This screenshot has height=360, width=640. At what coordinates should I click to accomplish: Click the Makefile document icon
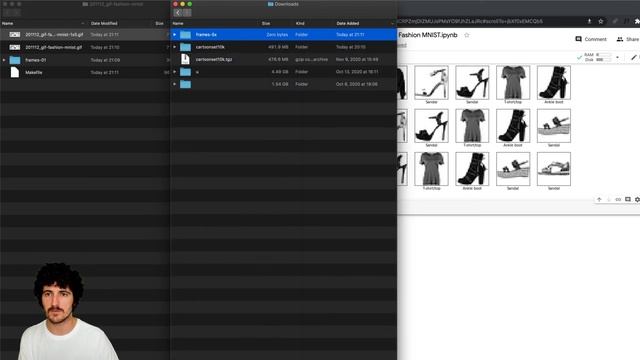click(x=15, y=72)
